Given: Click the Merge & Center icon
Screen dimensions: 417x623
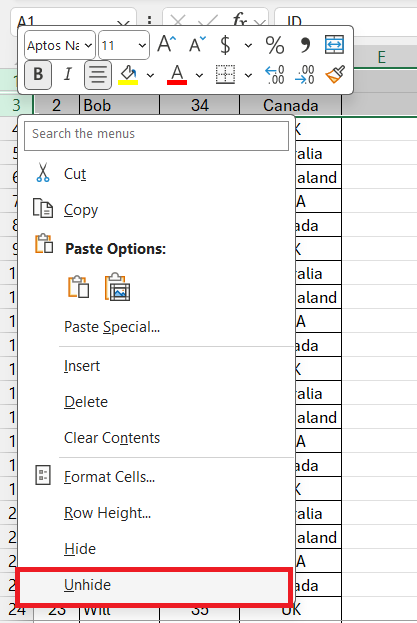Looking at the screenshot, I should tap(334, 44).
